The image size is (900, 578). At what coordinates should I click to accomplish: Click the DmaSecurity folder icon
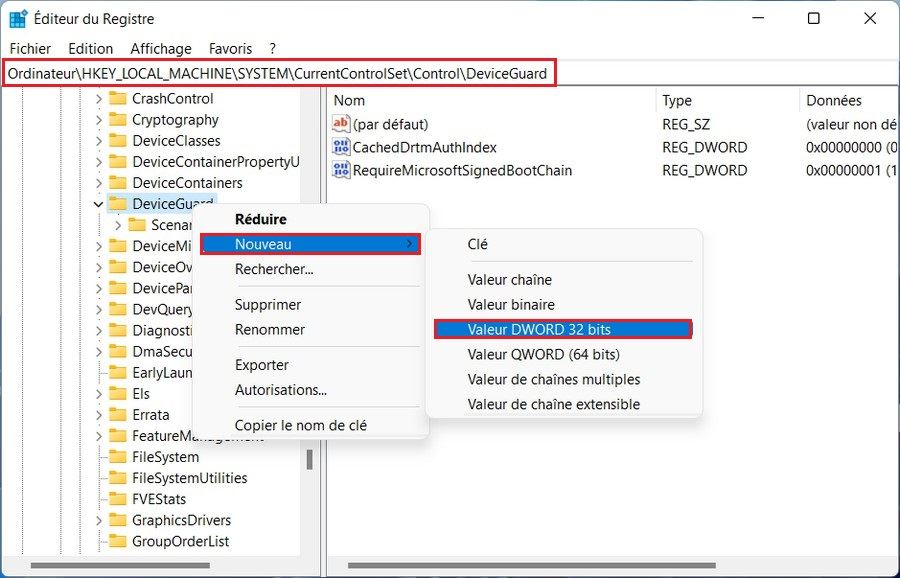click(118, 351)
